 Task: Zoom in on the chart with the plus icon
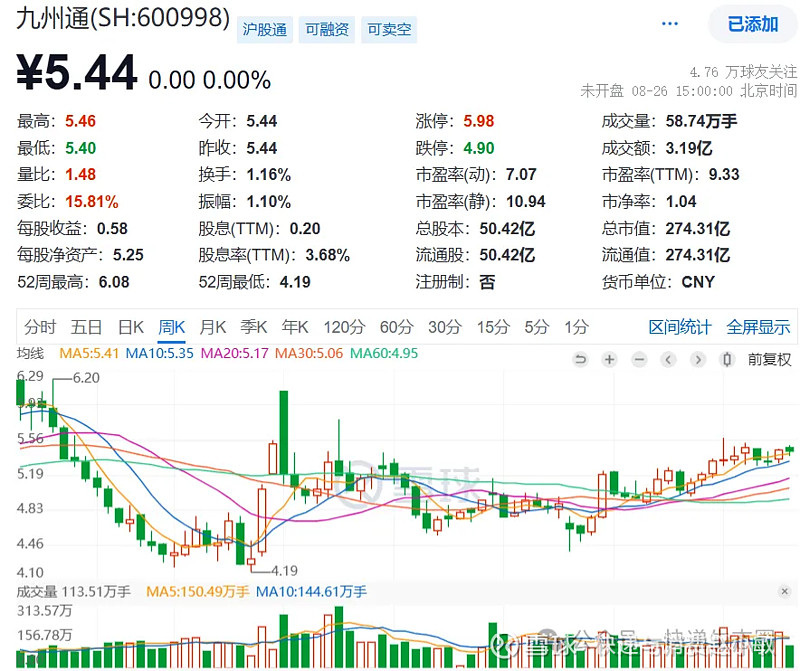point(609,360)
